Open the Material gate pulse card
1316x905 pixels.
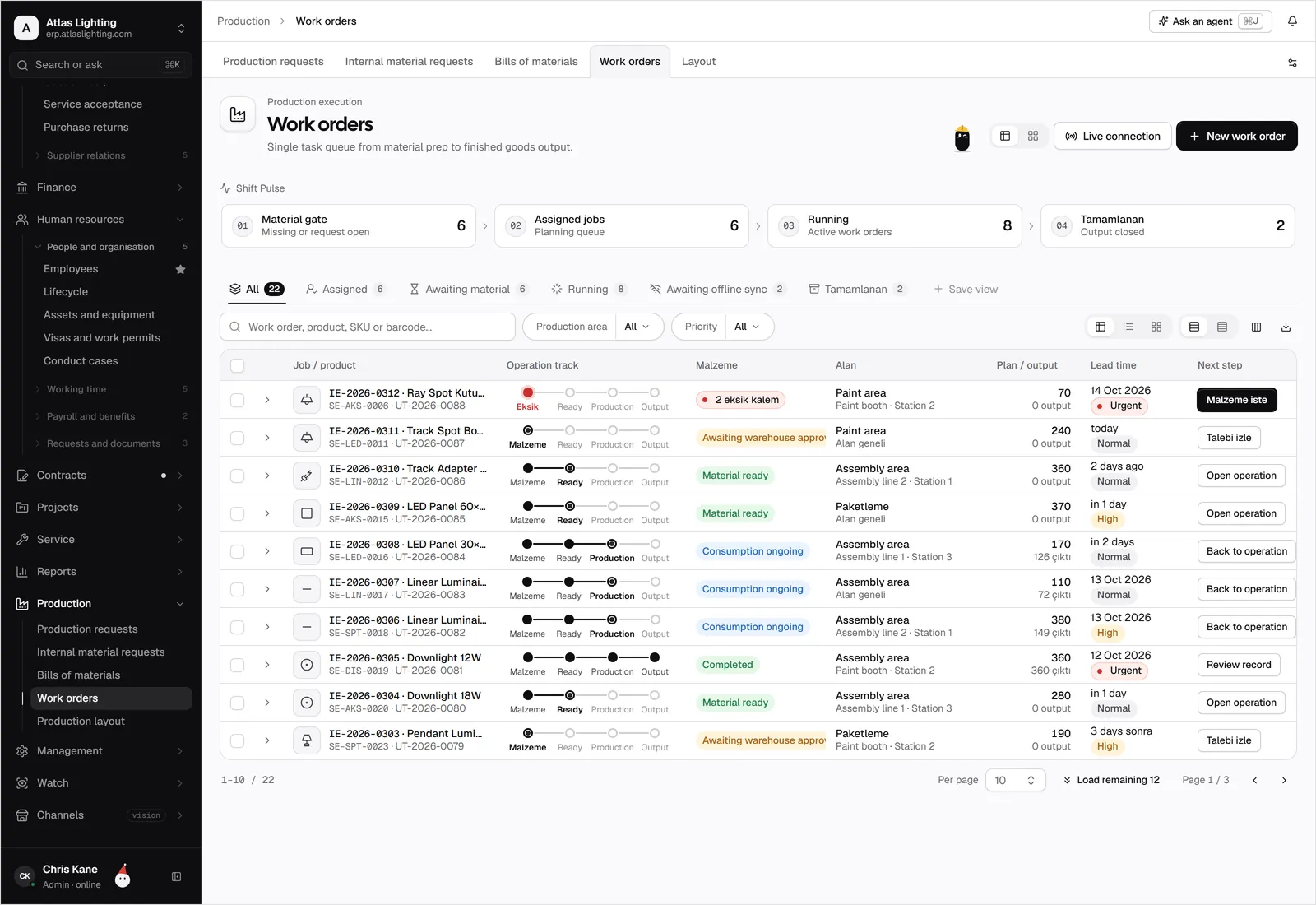349,225
